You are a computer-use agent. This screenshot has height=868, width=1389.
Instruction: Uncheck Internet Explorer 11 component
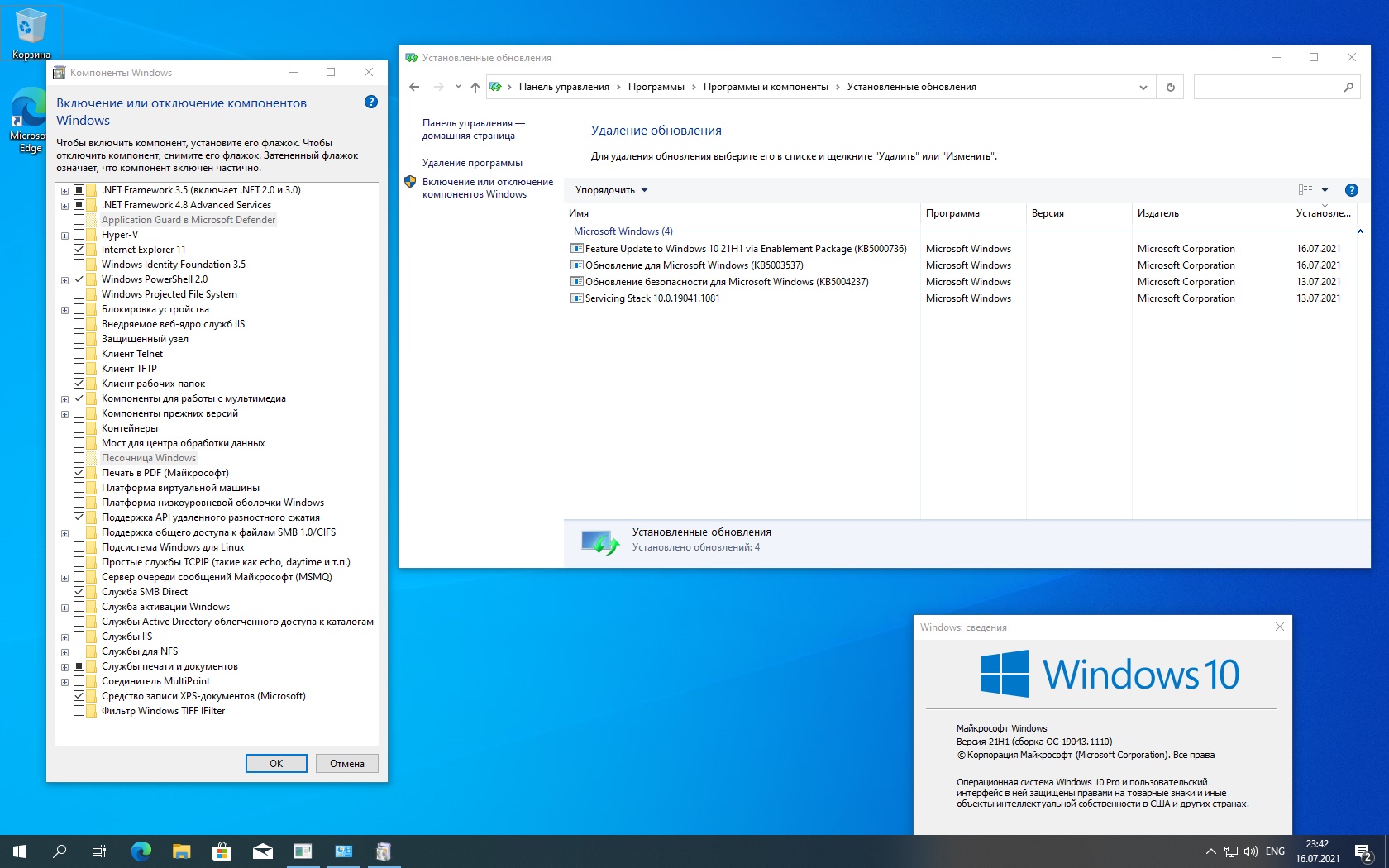click(x=79, y=250)
